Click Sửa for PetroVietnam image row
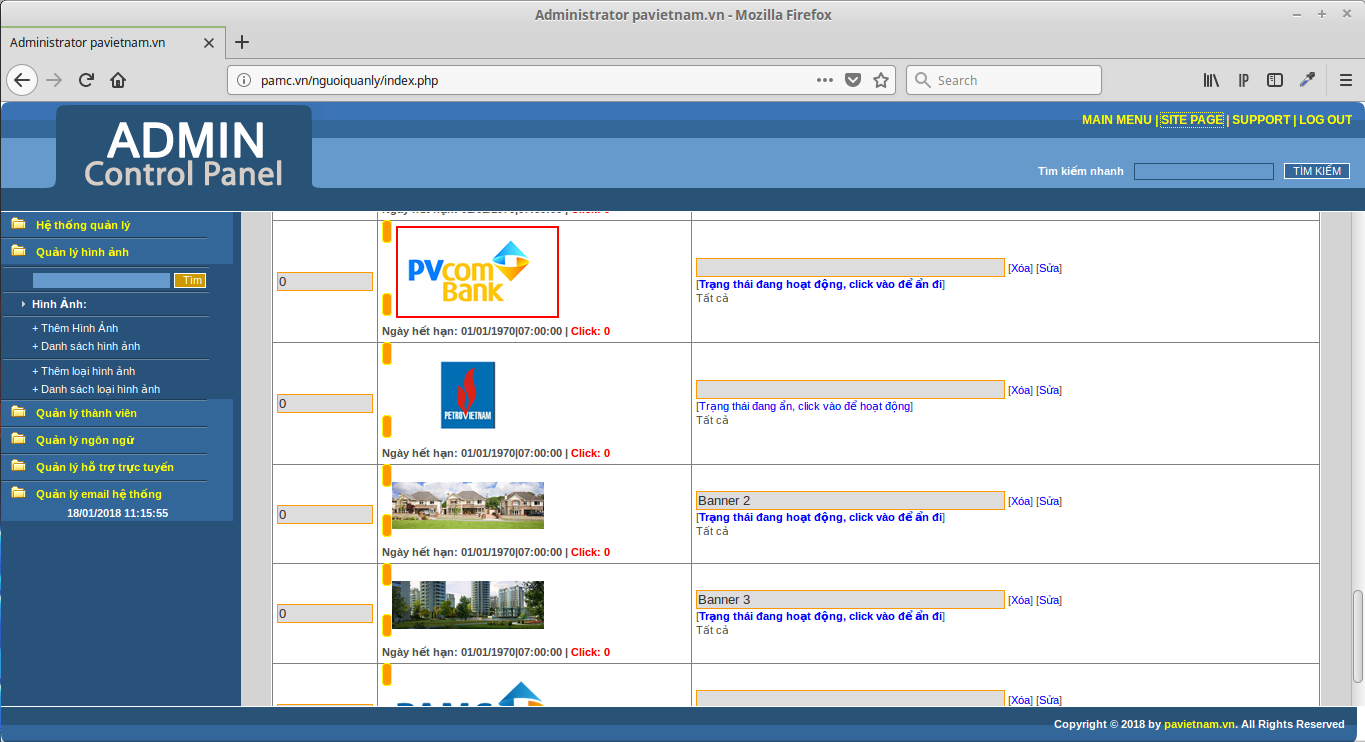The height and width of the screenshot is (742, 1365). pos(1049,390)
